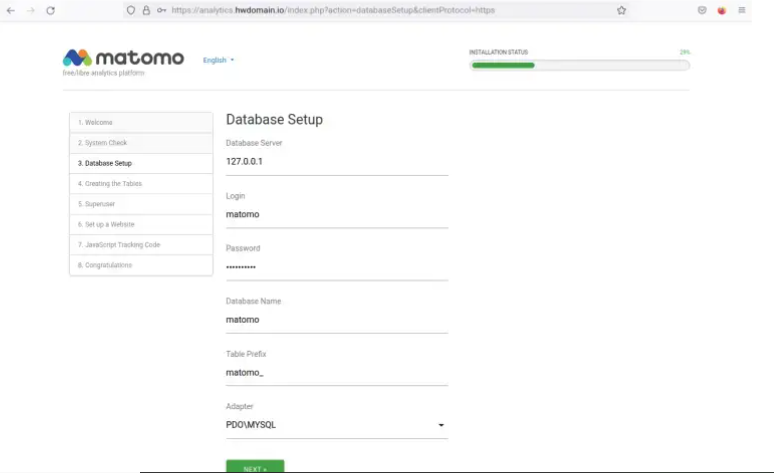Viewport: 774px width, 473px height.
Task: Click the Table Prefix label
Action: (x=246, y=354)
